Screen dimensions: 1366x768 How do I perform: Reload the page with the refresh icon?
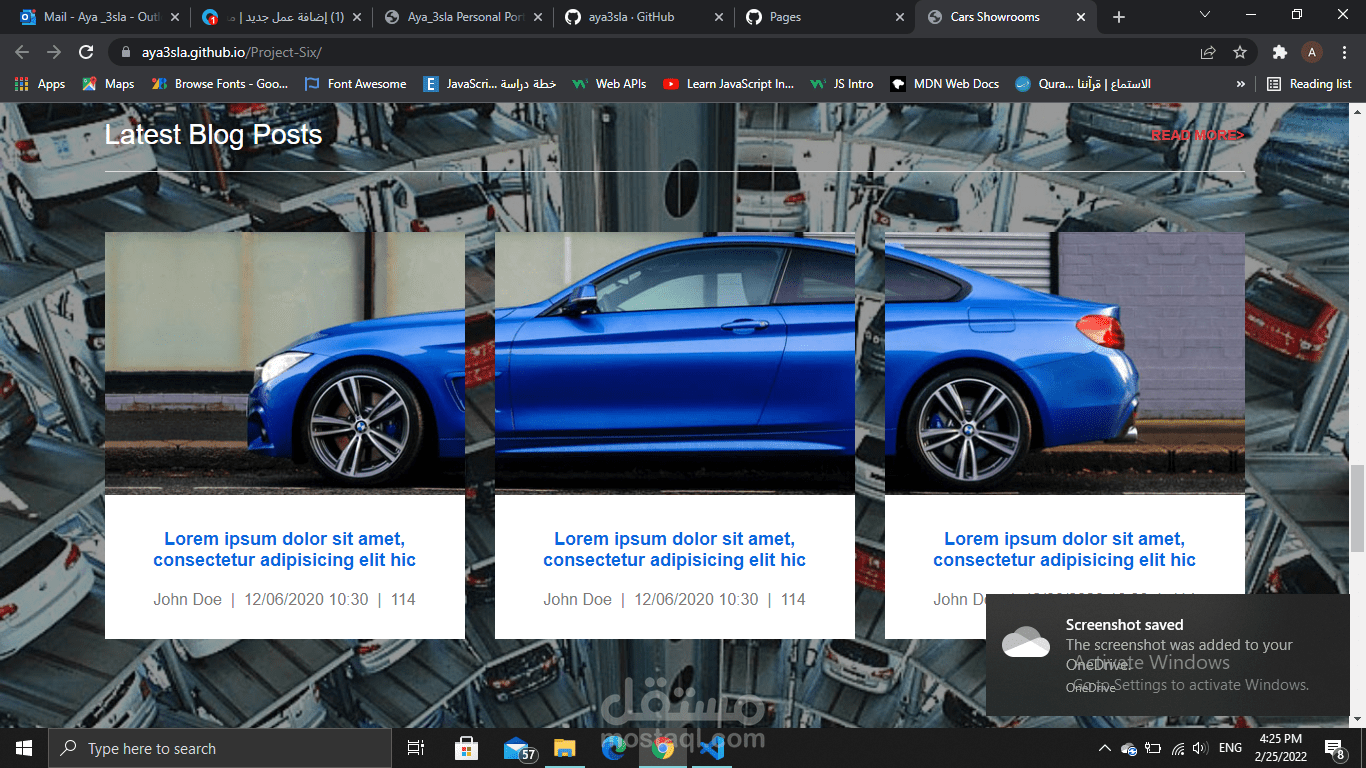86,52
